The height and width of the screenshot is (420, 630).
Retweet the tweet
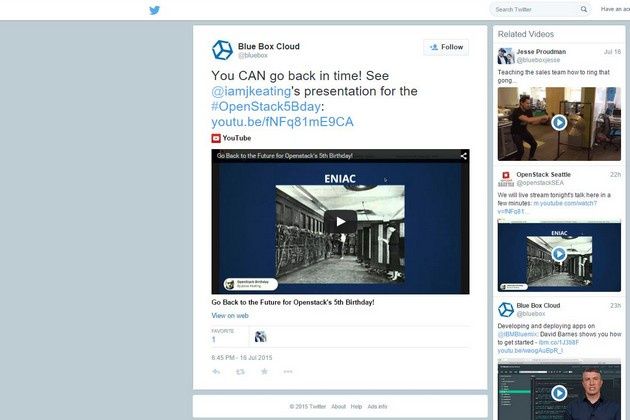coord(240,372)
